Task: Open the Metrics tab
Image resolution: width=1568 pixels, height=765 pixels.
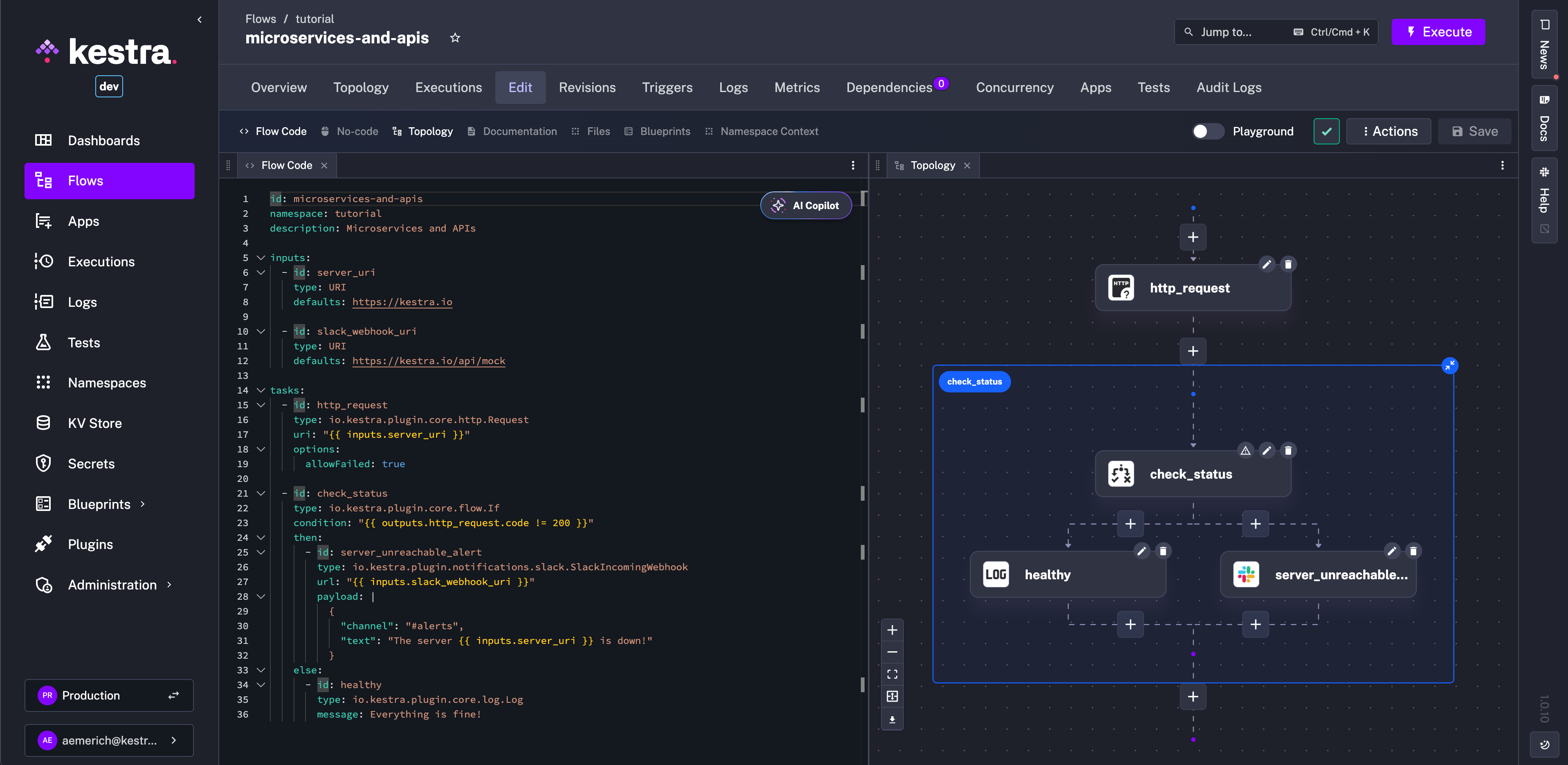Action: (797, 87)
